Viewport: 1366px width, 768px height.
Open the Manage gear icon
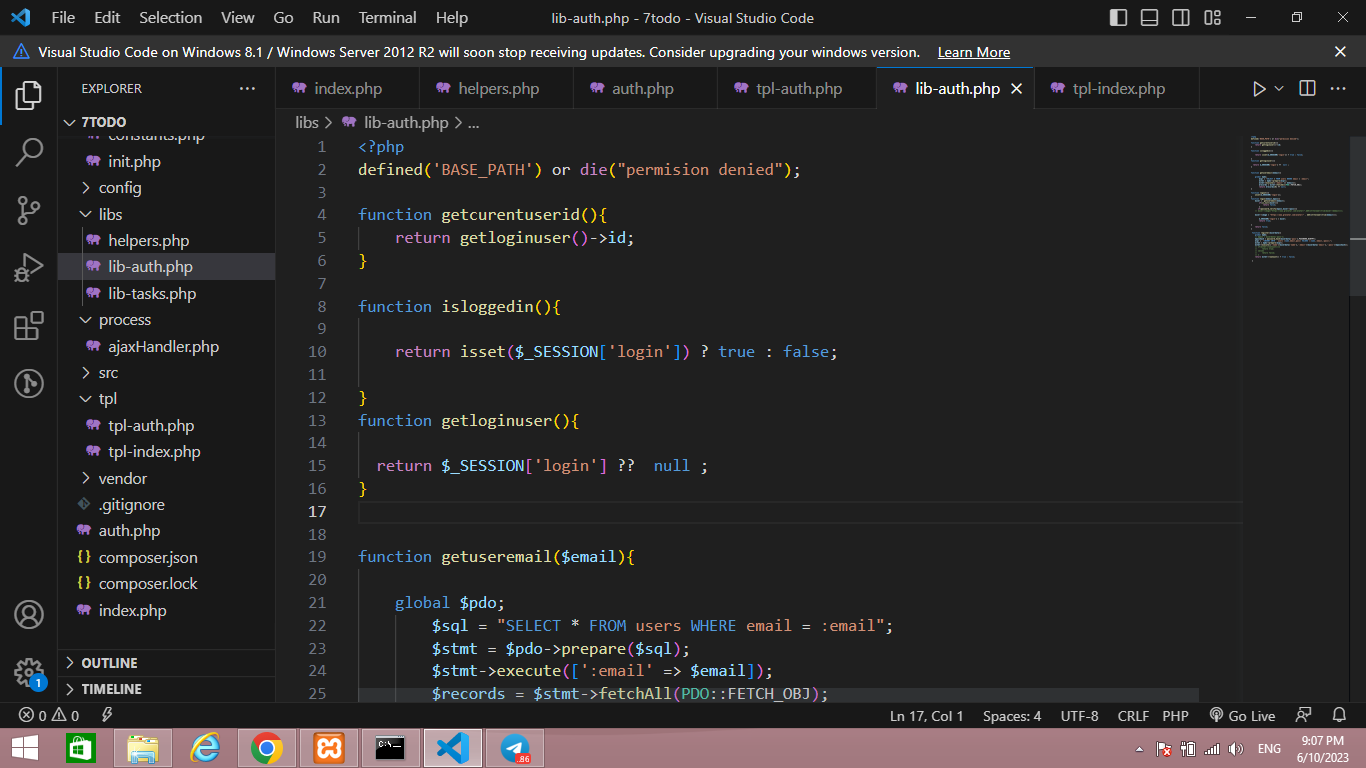point(28,671)
